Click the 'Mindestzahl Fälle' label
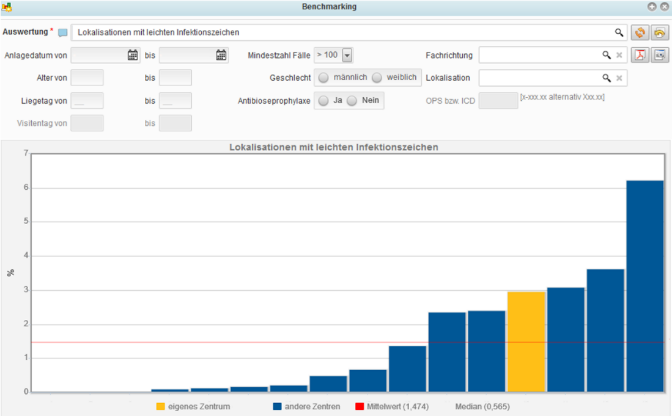Image resolution: width=672 pixels, height=416 pixels. pos(279,55)
